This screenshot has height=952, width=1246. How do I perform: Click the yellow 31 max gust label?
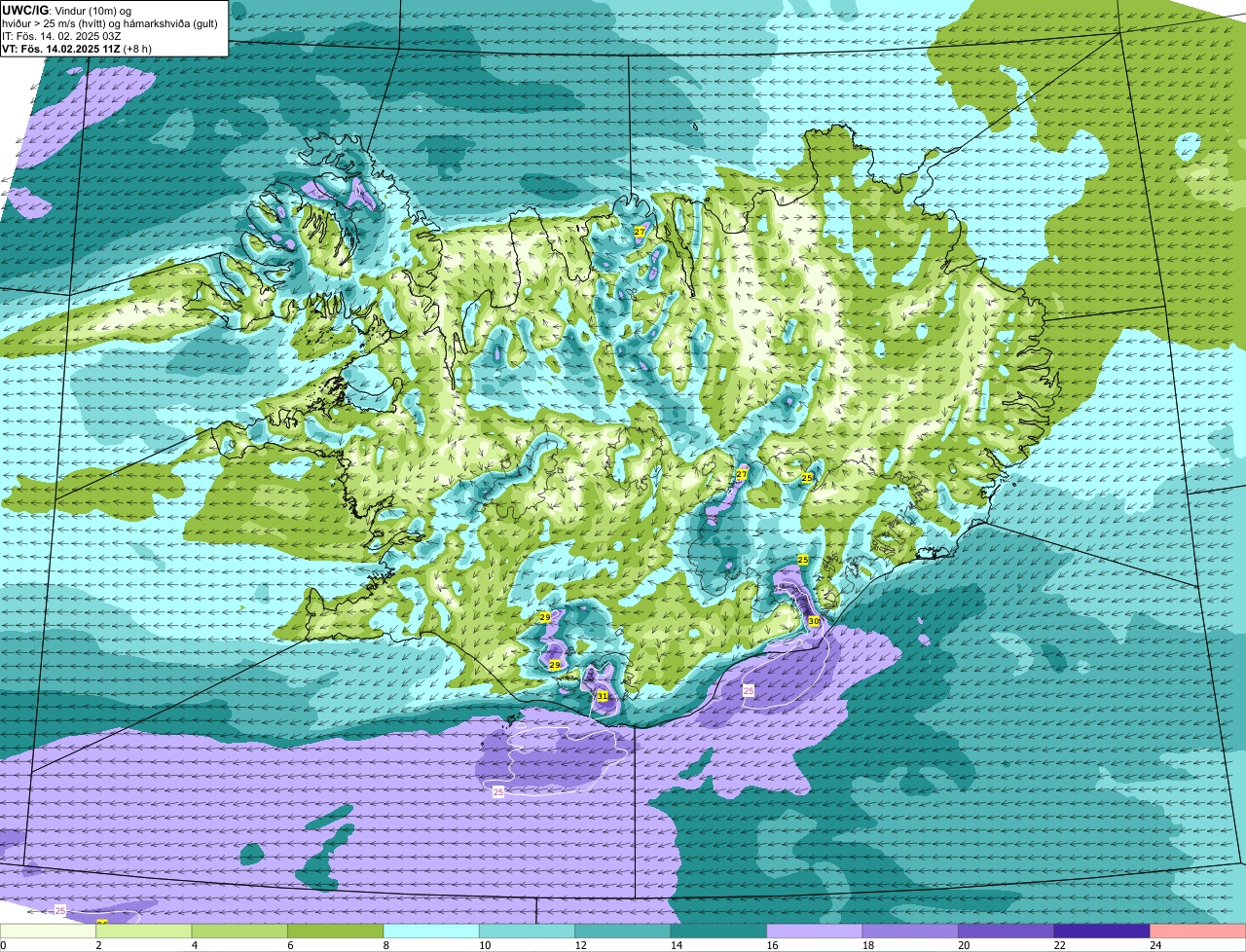tap(603, 696)
